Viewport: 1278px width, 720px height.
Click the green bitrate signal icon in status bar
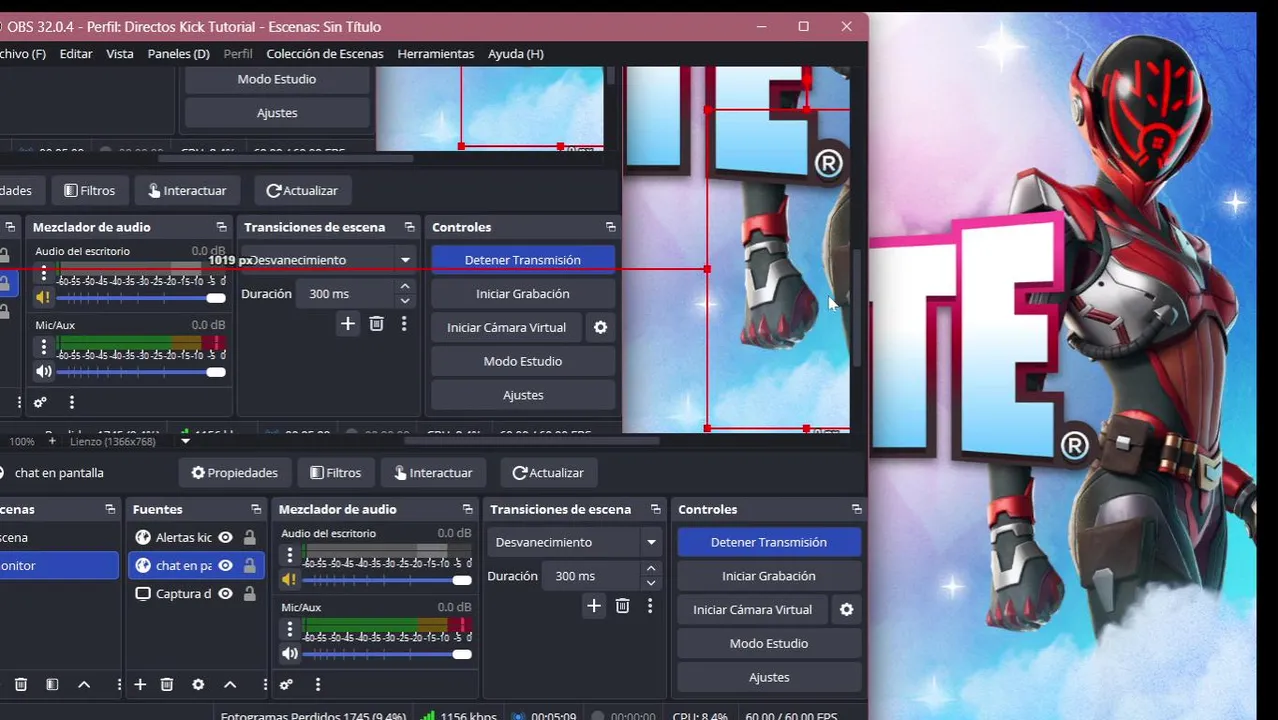[x=428, y=716]
